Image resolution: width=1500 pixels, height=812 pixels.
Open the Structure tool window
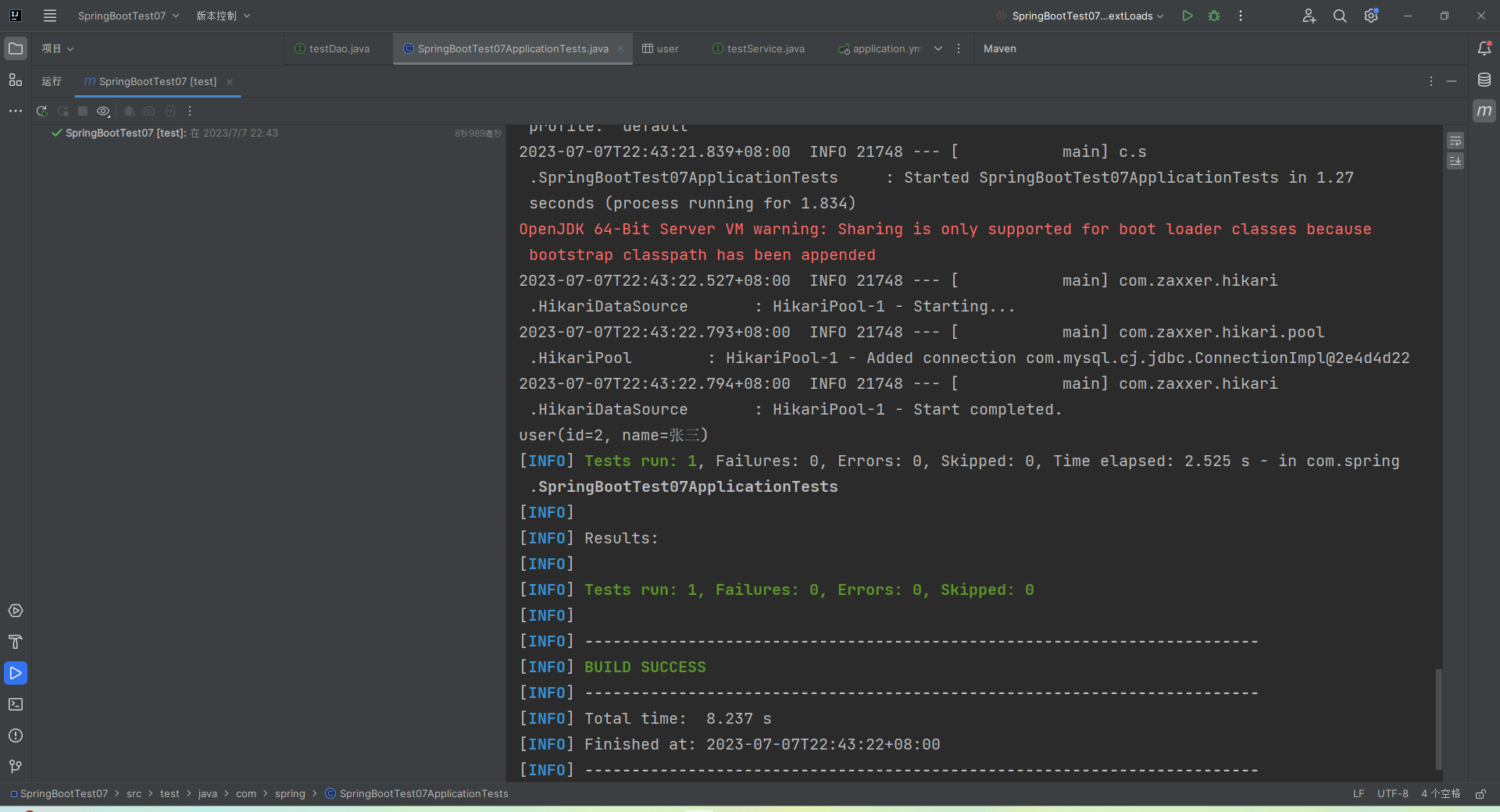pos(16,80)
